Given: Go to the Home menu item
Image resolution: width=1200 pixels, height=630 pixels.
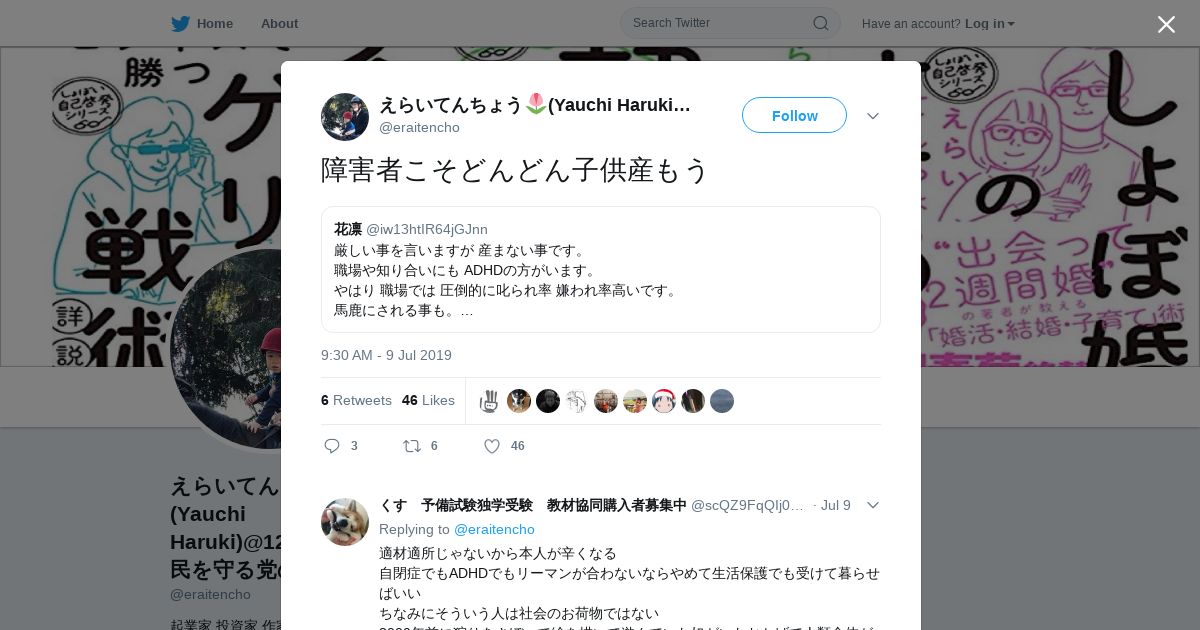Looking at the screenshot, I should (x=215, y=23).
